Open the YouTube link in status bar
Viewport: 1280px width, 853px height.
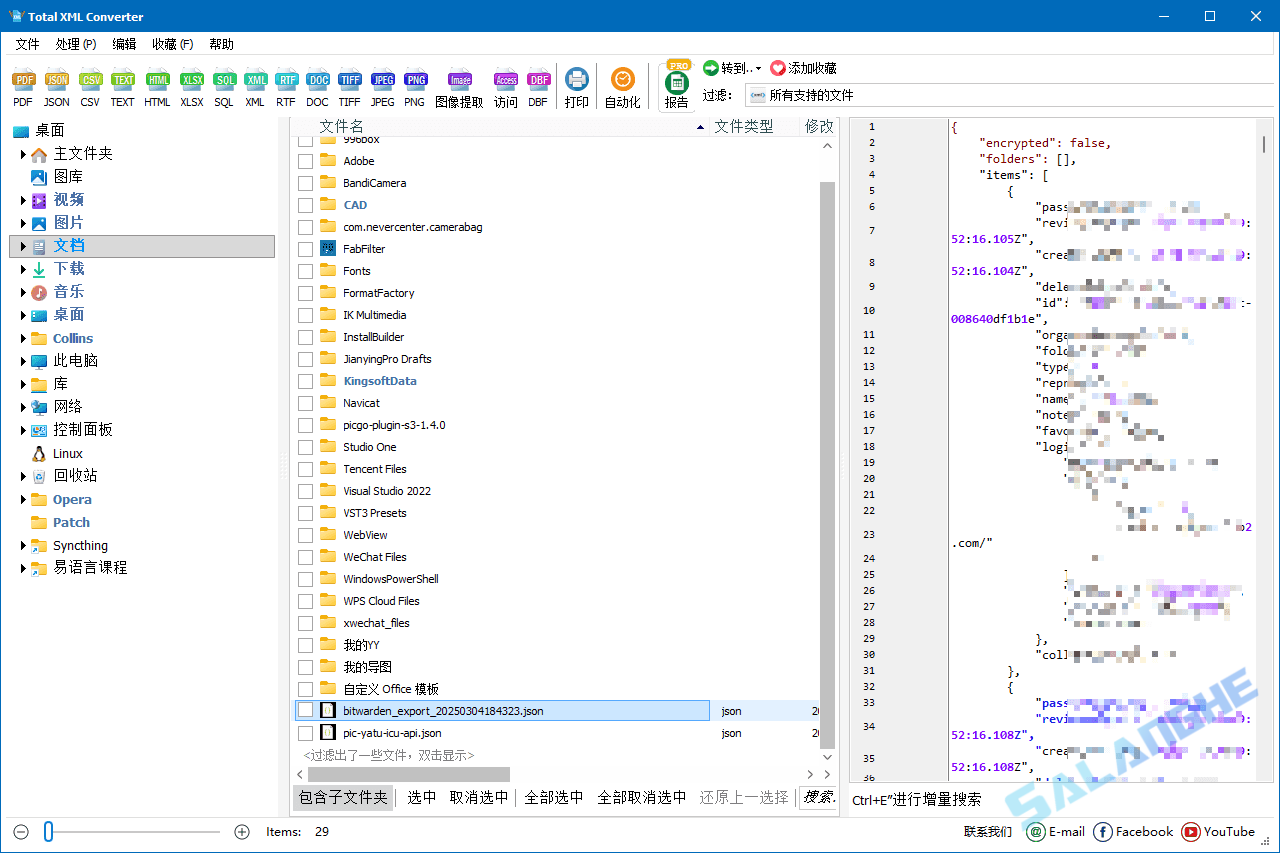1217,831
